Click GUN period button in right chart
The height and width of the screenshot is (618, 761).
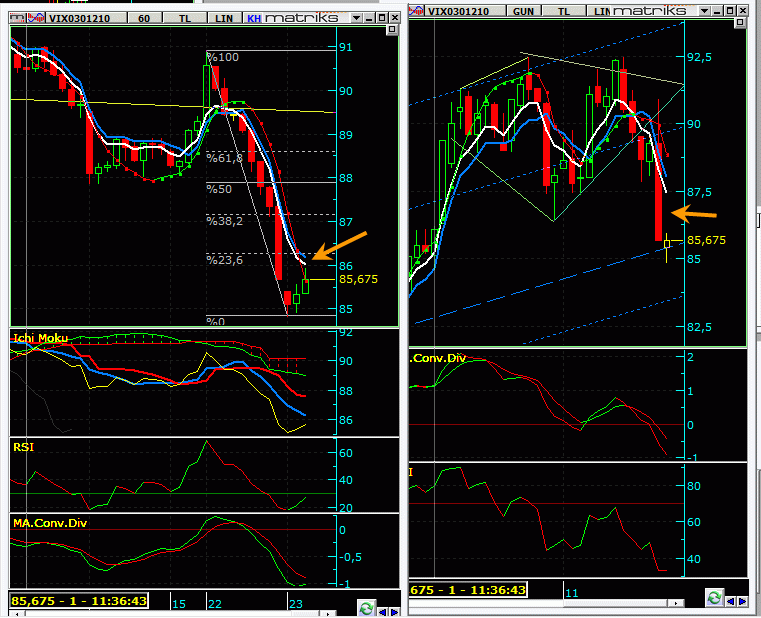[523, 10]
